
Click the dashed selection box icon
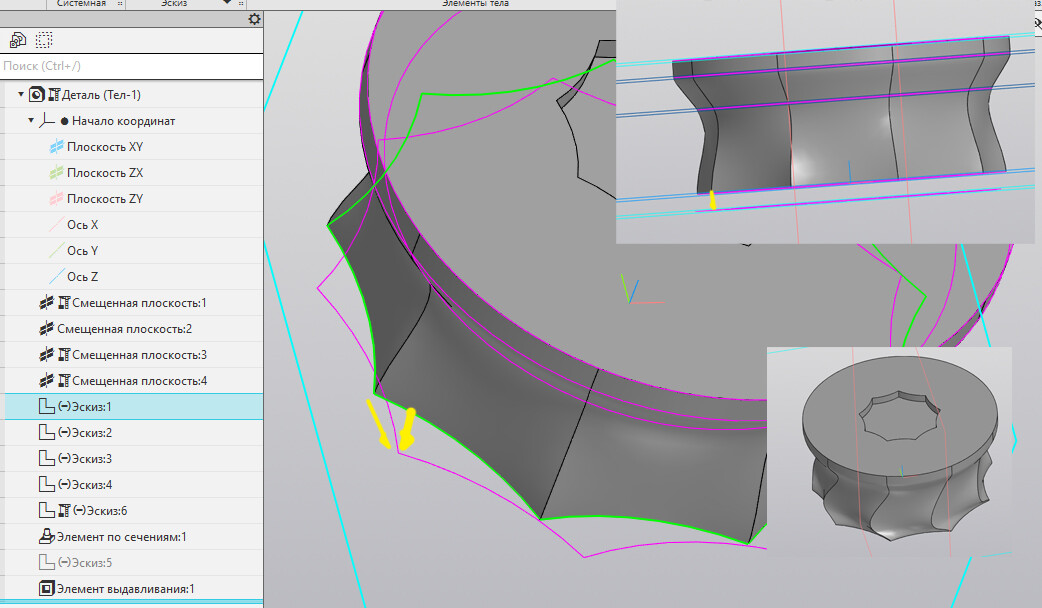(44, 41)
